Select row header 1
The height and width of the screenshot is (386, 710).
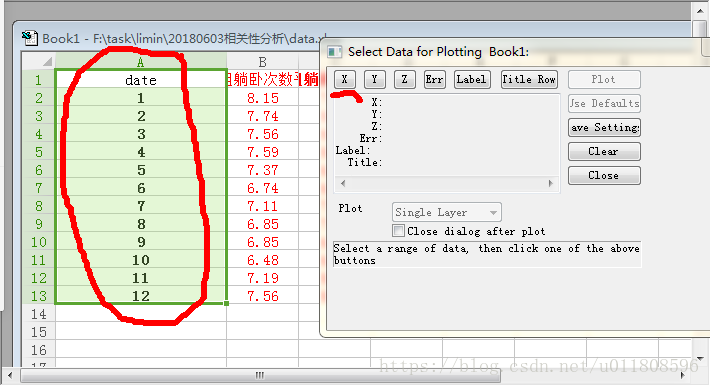[x=38, y=80]
